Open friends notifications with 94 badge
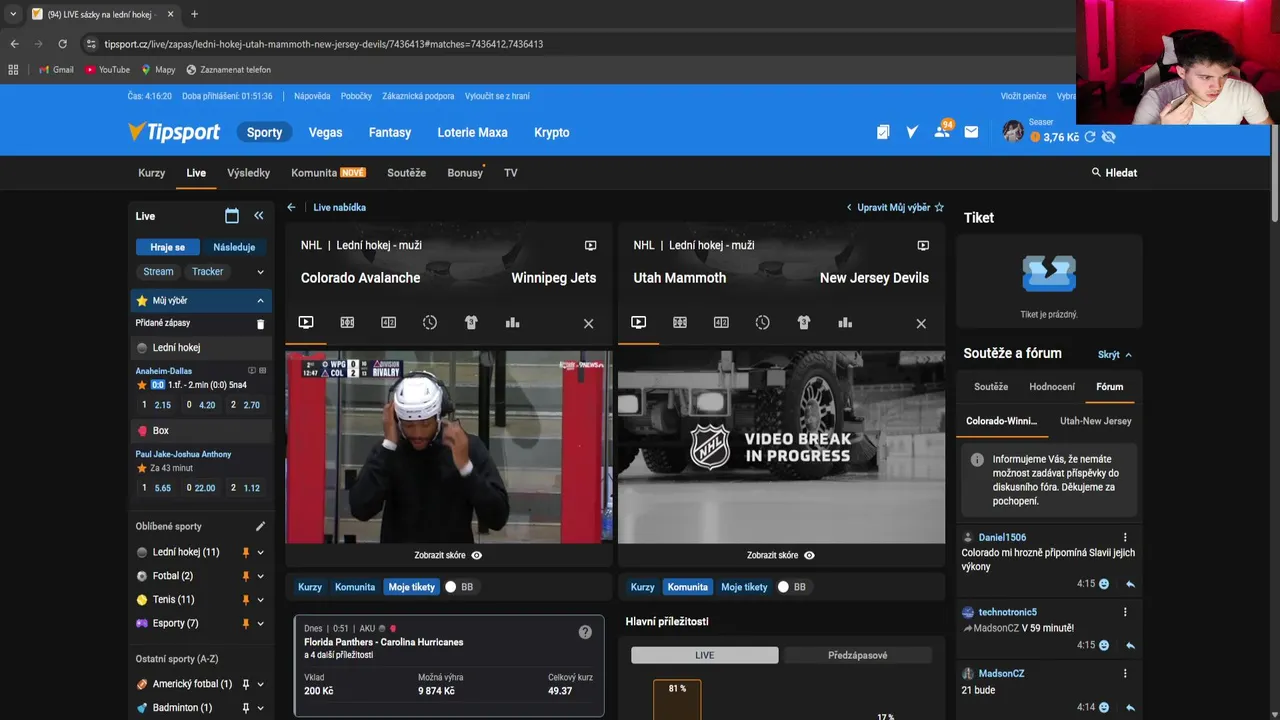Image resolution: width=1280 pixels, height=720 pixels. point(942,131)
